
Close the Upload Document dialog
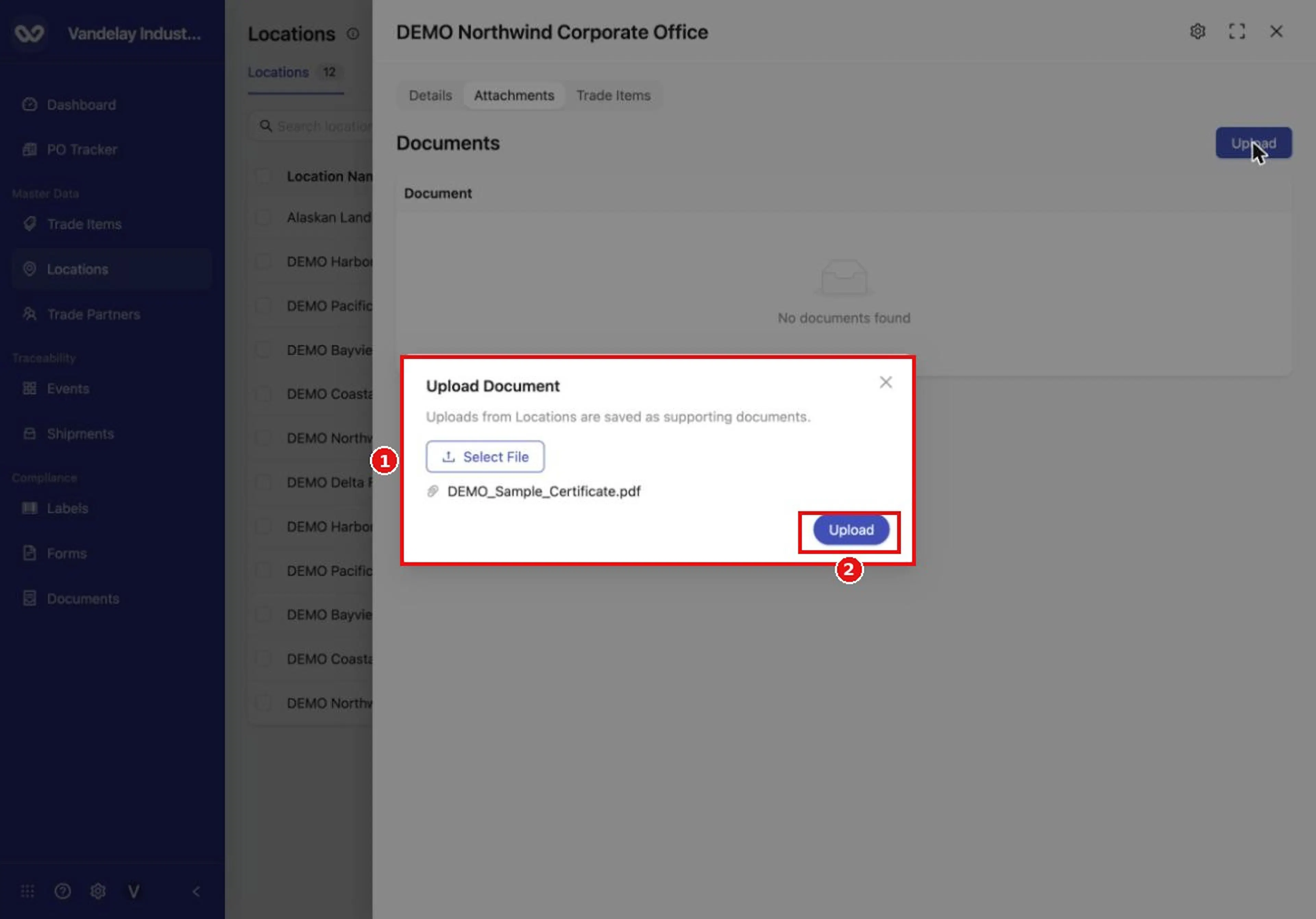coord(886,382)
